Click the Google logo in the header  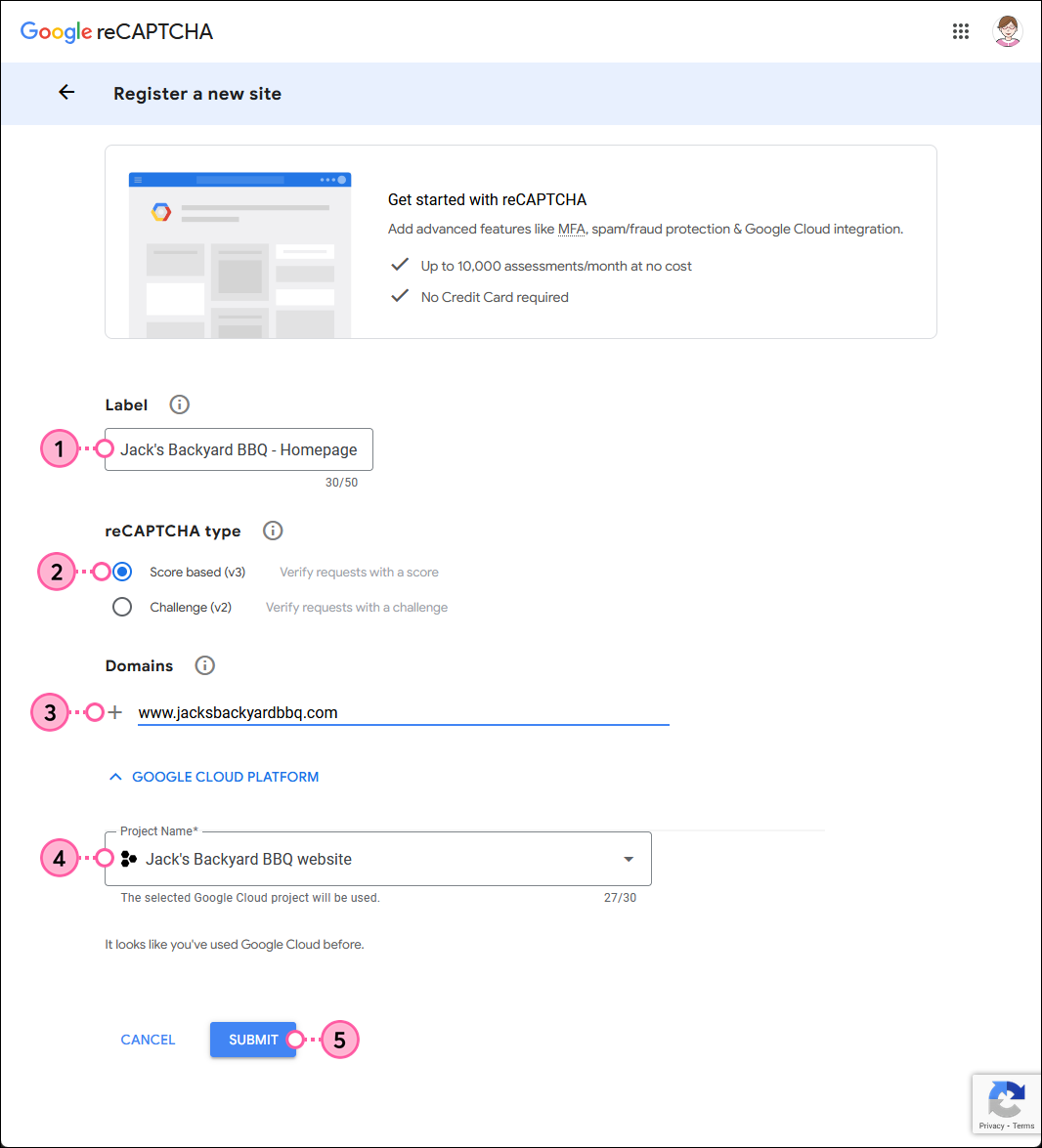tap(57, 31)
